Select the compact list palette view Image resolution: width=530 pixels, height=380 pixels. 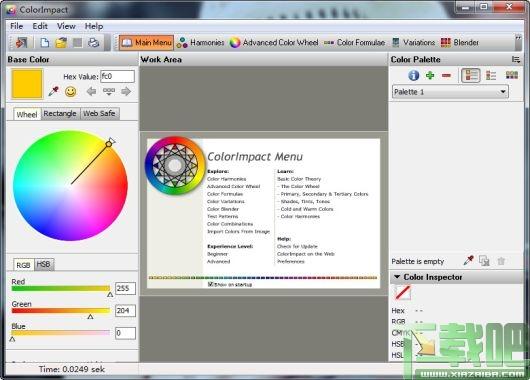[491, 75]
